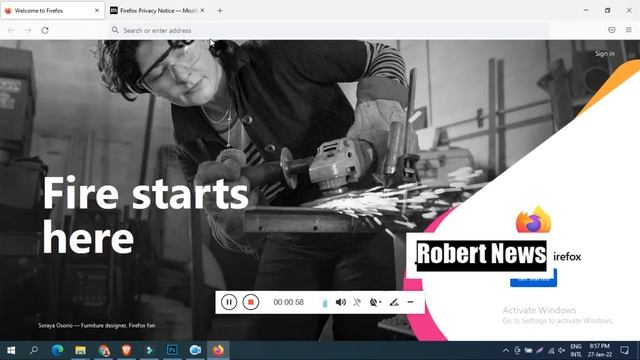
Task: Go back one page
Action: (x=11, y=30)
